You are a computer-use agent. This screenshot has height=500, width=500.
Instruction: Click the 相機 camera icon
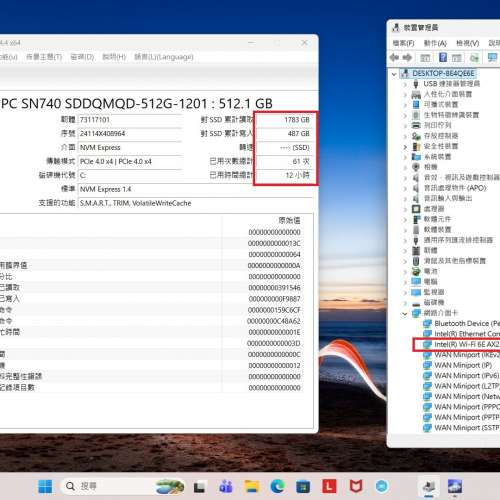(x=416, y=167)
